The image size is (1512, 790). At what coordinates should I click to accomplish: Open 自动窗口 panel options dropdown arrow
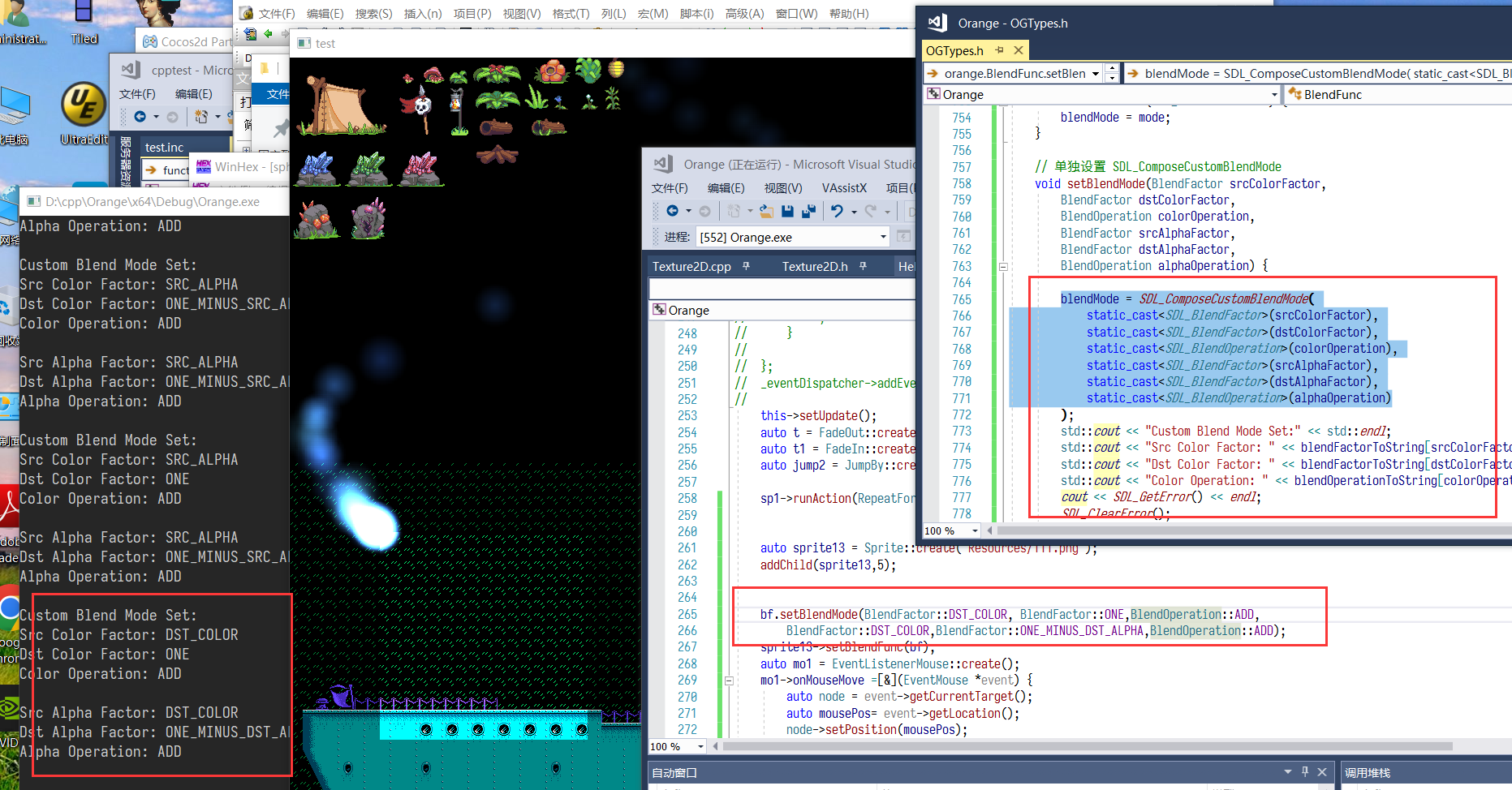pyautogui.click(x=1288, y=772)
